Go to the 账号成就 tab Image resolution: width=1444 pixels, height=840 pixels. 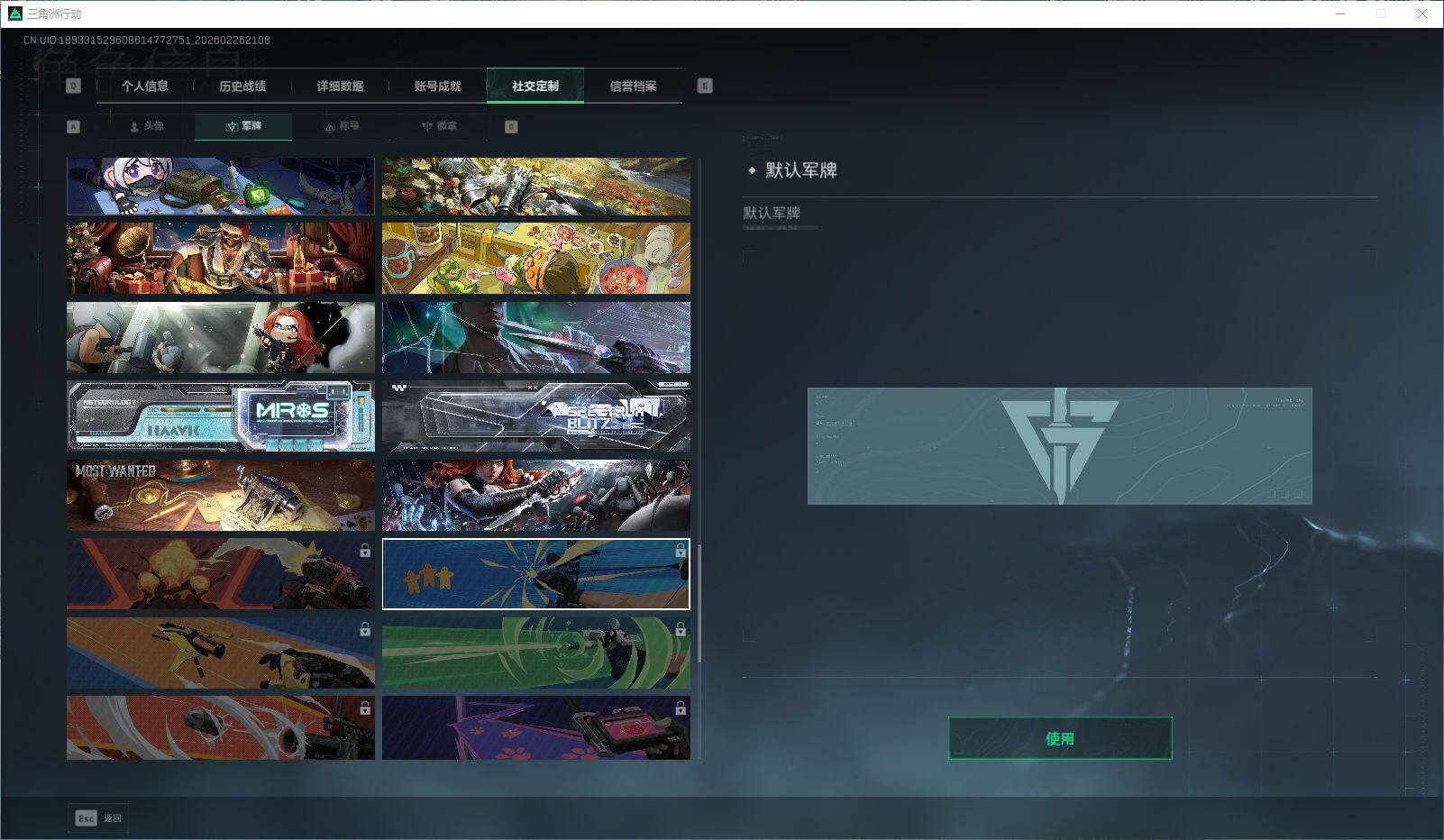coord(437,87)
